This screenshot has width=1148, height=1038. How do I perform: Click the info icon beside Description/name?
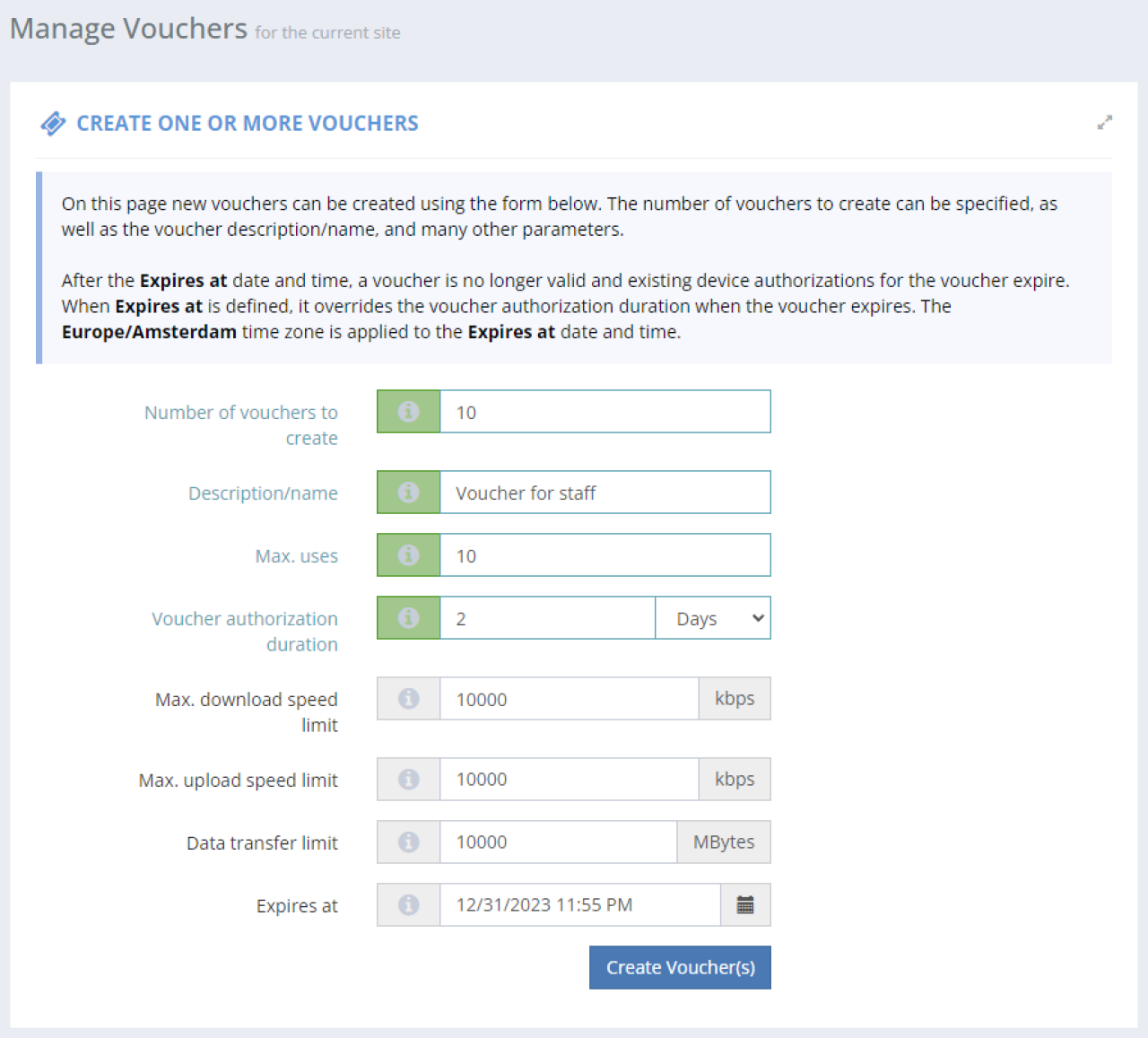tap(408, 492)
